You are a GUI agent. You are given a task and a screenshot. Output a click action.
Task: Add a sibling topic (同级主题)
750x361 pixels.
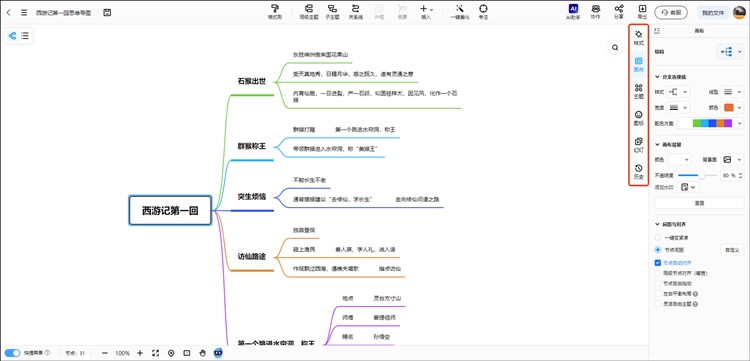pyautogui.click(x=309, y=12)
